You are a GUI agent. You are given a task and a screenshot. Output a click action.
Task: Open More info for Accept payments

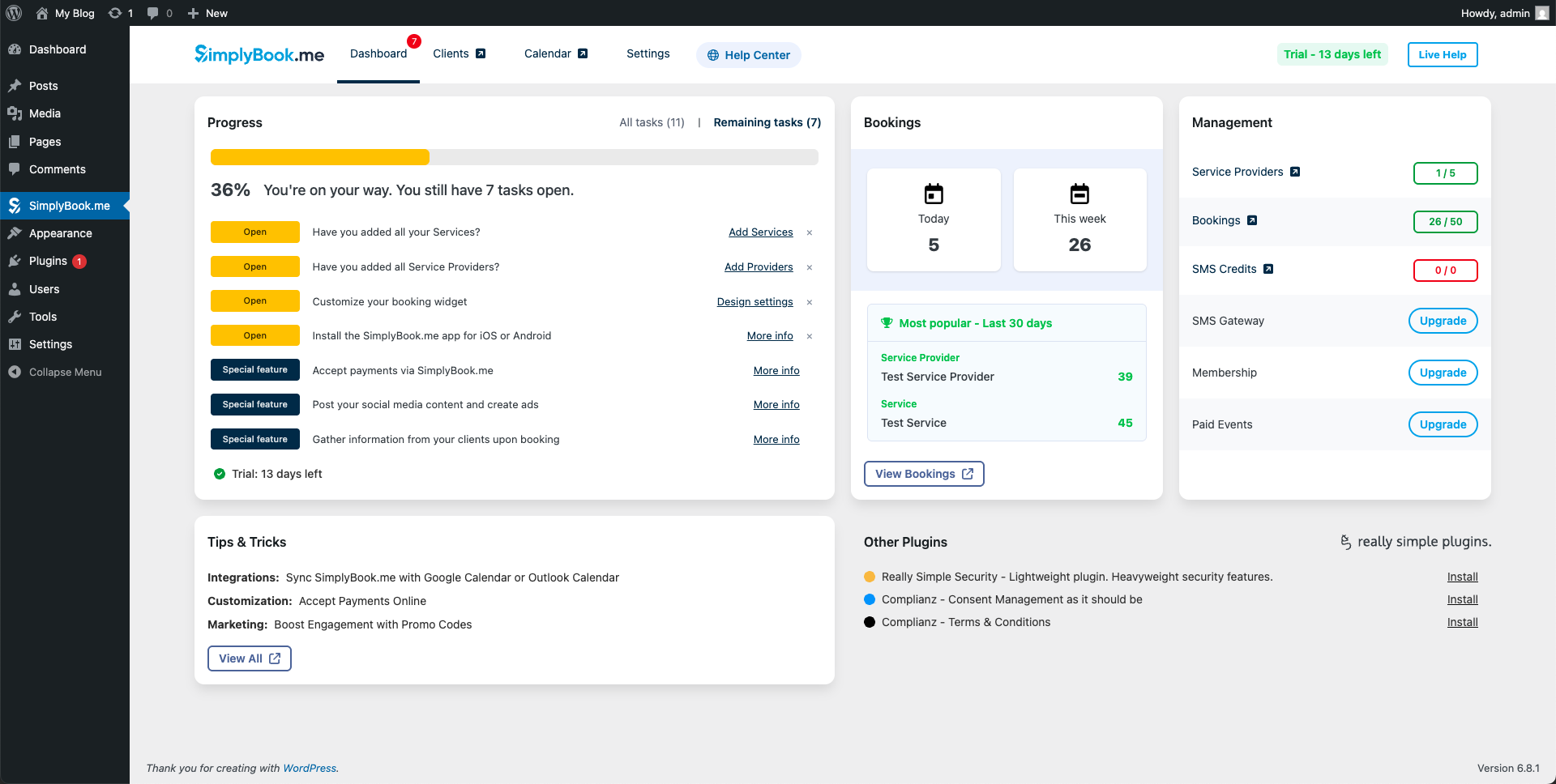(x=776, y=371)
